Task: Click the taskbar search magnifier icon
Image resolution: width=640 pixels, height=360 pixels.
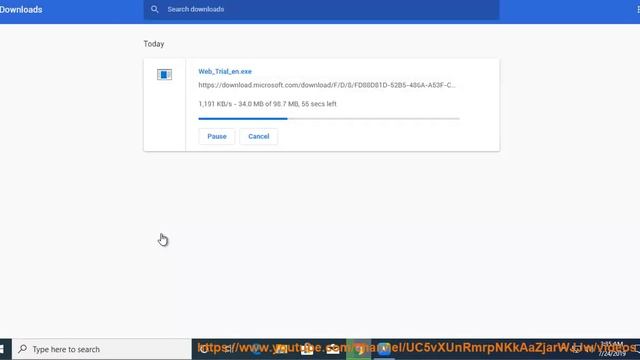Action: [x=22, y=349]
